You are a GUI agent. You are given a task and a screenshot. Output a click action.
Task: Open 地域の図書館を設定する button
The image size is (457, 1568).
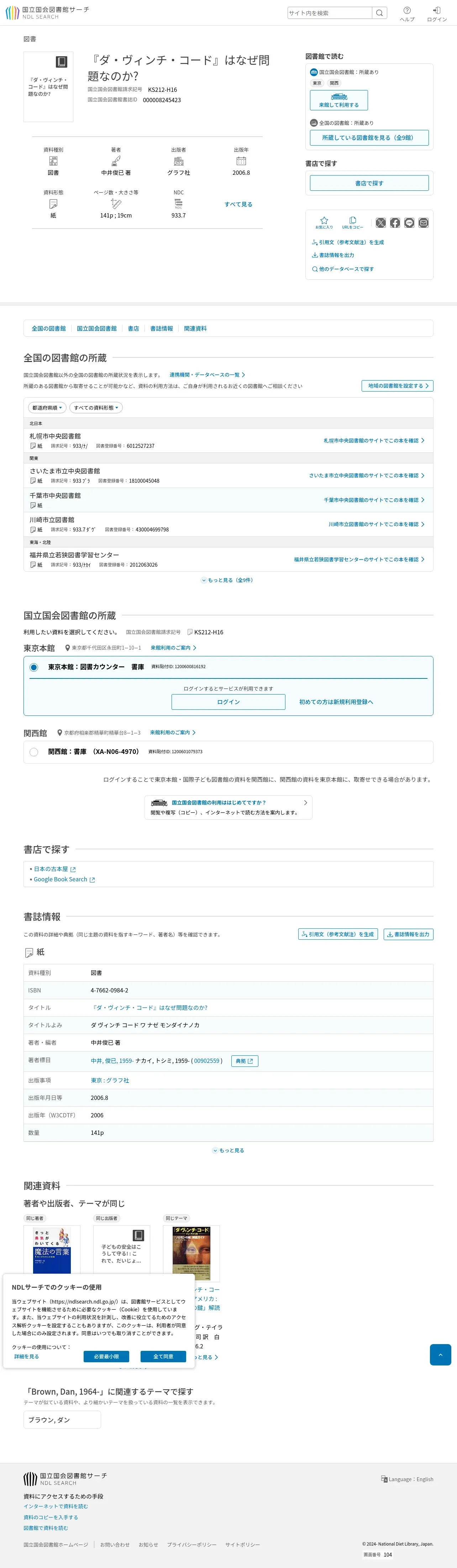pyautogui.click(x=397, y=386)
